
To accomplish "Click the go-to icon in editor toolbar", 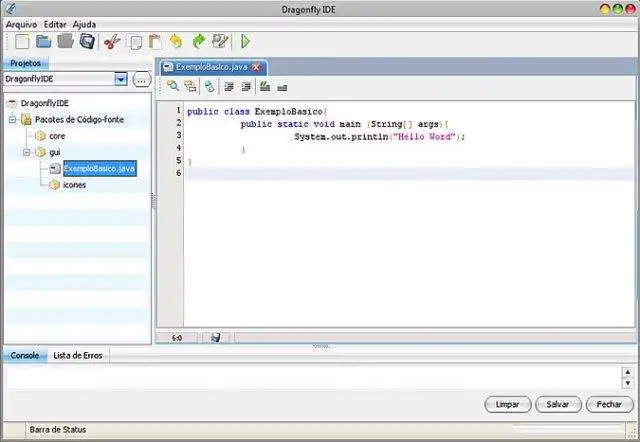I will (209, 86).
